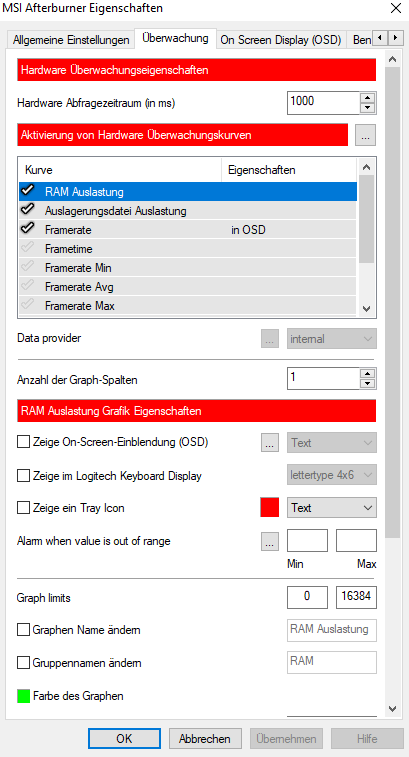Screen dimensions: 409x757
Task: Open the Tray Icon Text dropdown
Action: pyautogui.click(x=332, y=508)
